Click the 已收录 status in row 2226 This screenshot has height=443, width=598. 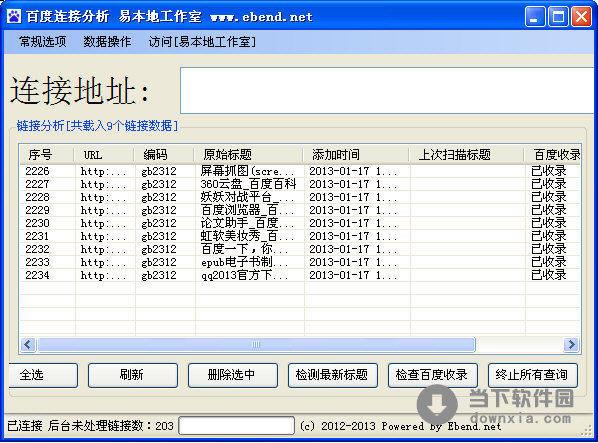coord(548,171)
